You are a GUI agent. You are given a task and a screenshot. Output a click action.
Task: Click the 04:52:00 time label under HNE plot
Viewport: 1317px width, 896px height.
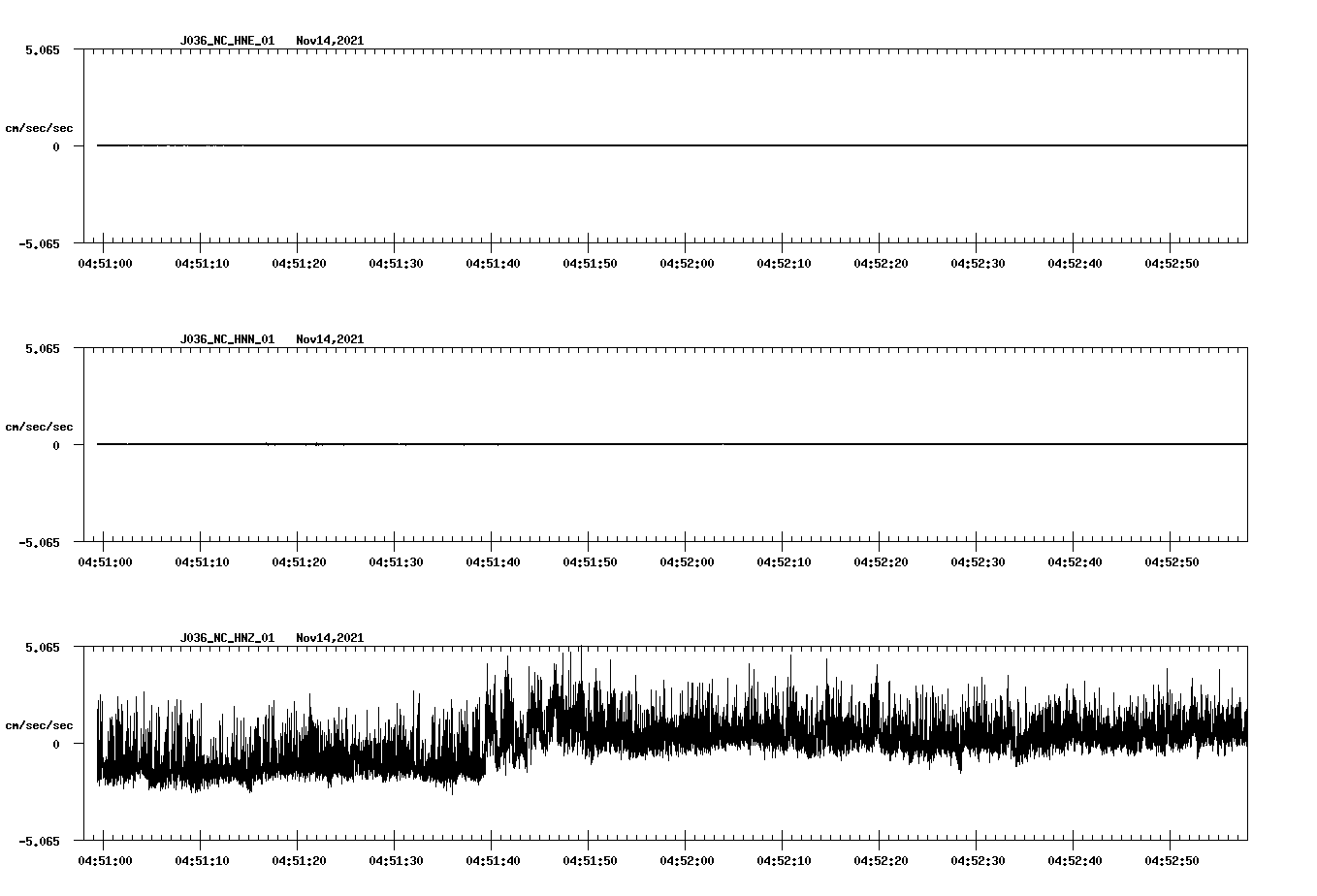point(687,264)
